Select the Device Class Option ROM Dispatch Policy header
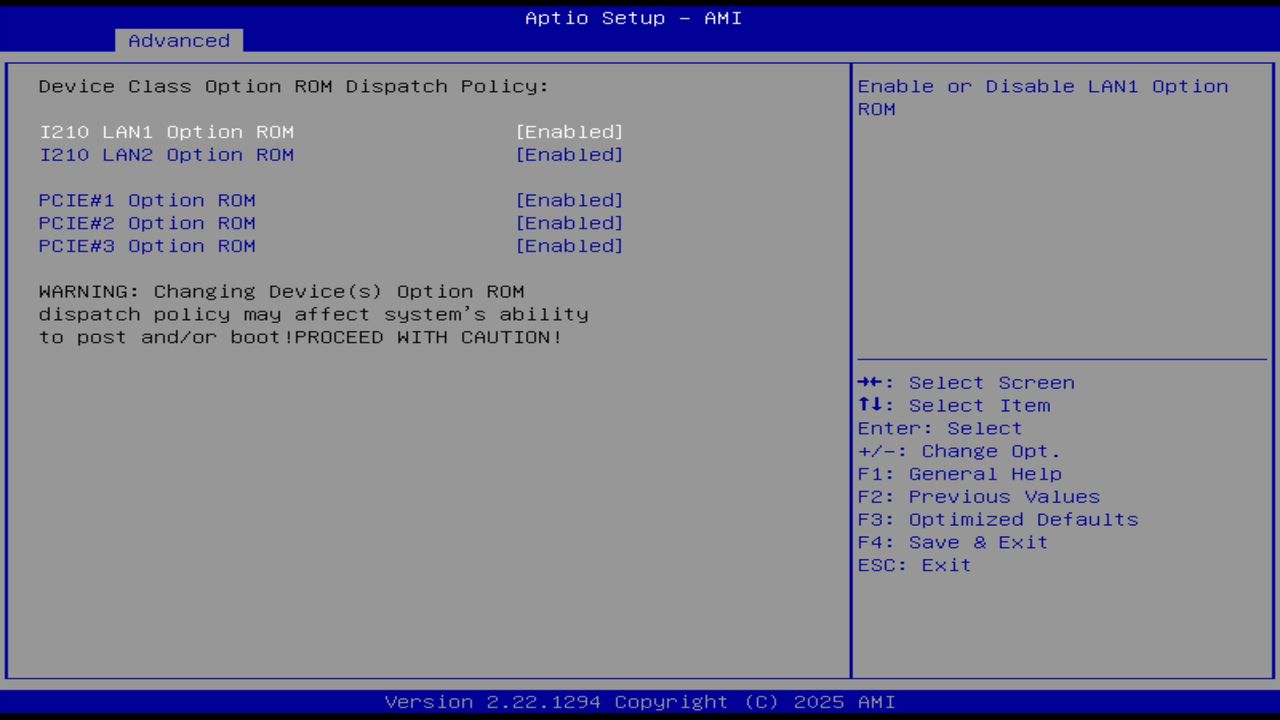1280x720 pixels. pos(293,86)
